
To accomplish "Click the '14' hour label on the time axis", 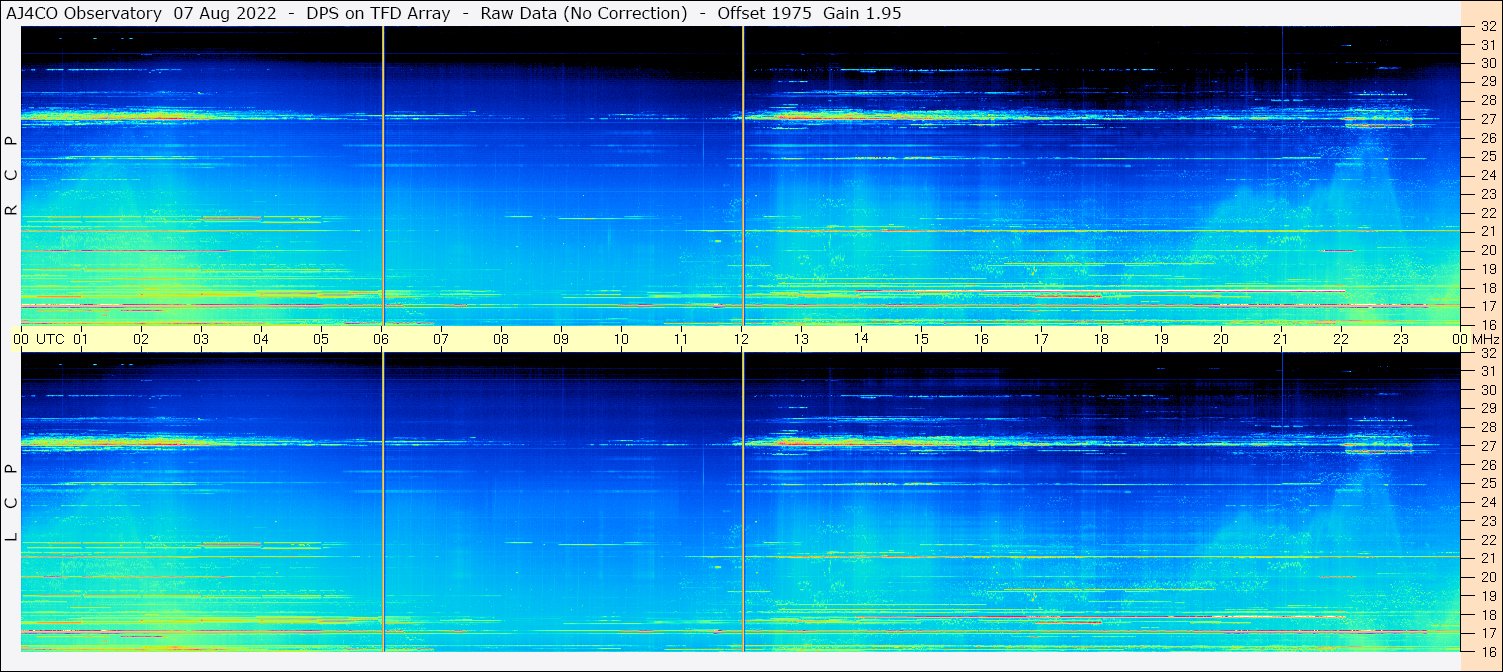I will pyautogui.click(x=861, y=339).
